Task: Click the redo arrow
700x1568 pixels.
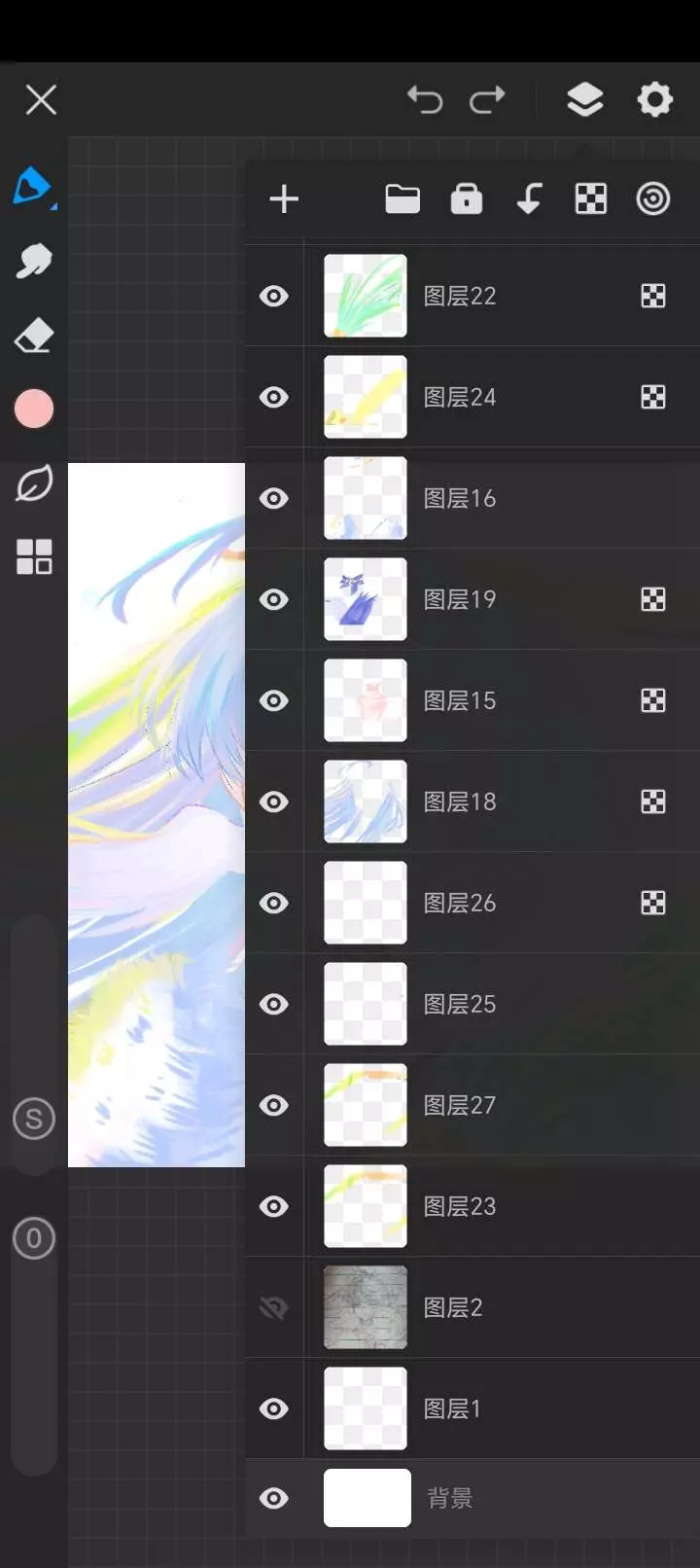Action: tap(487, 99)
